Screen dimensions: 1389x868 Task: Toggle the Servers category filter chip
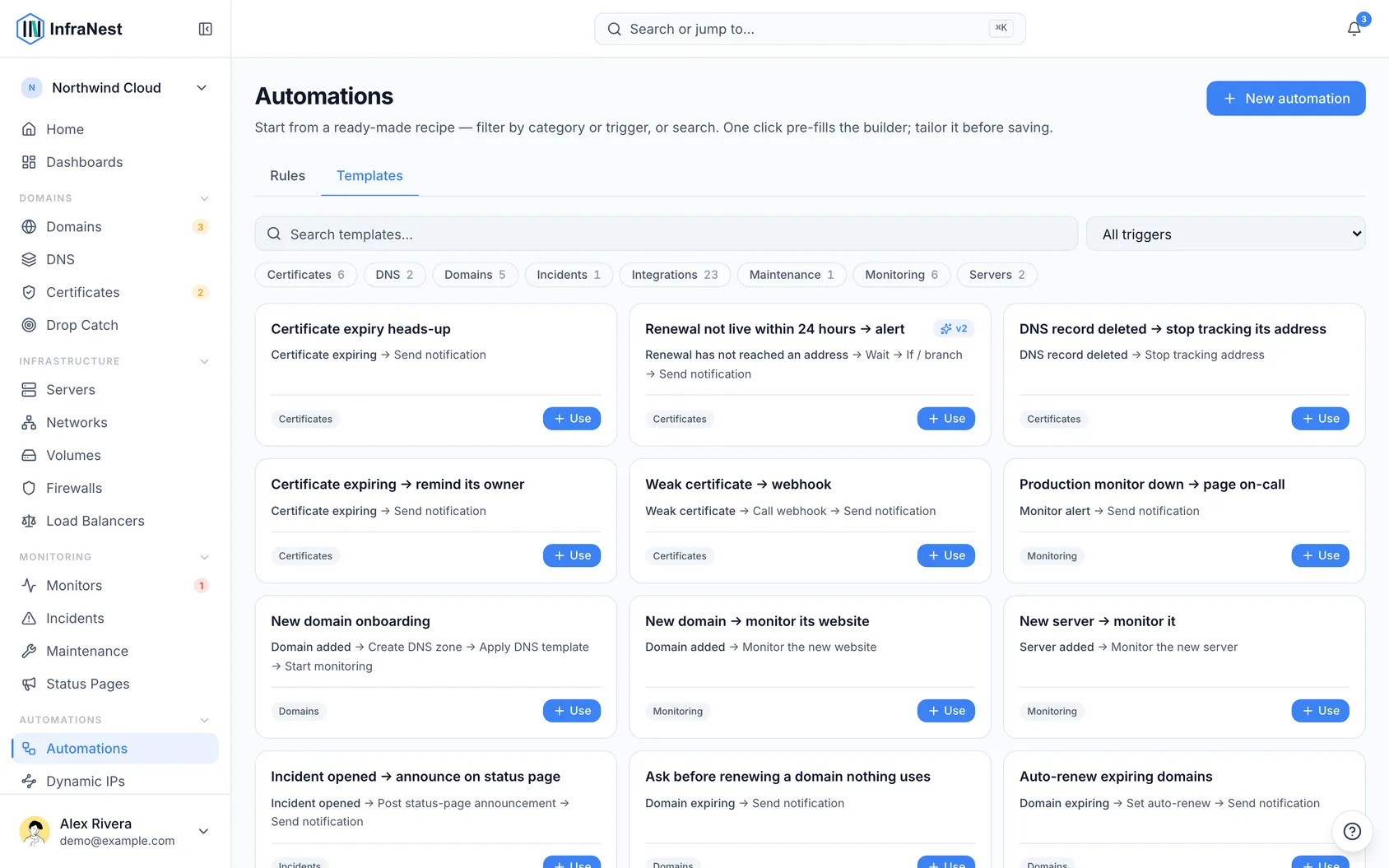pyautogui.click(x=996, y=275)
